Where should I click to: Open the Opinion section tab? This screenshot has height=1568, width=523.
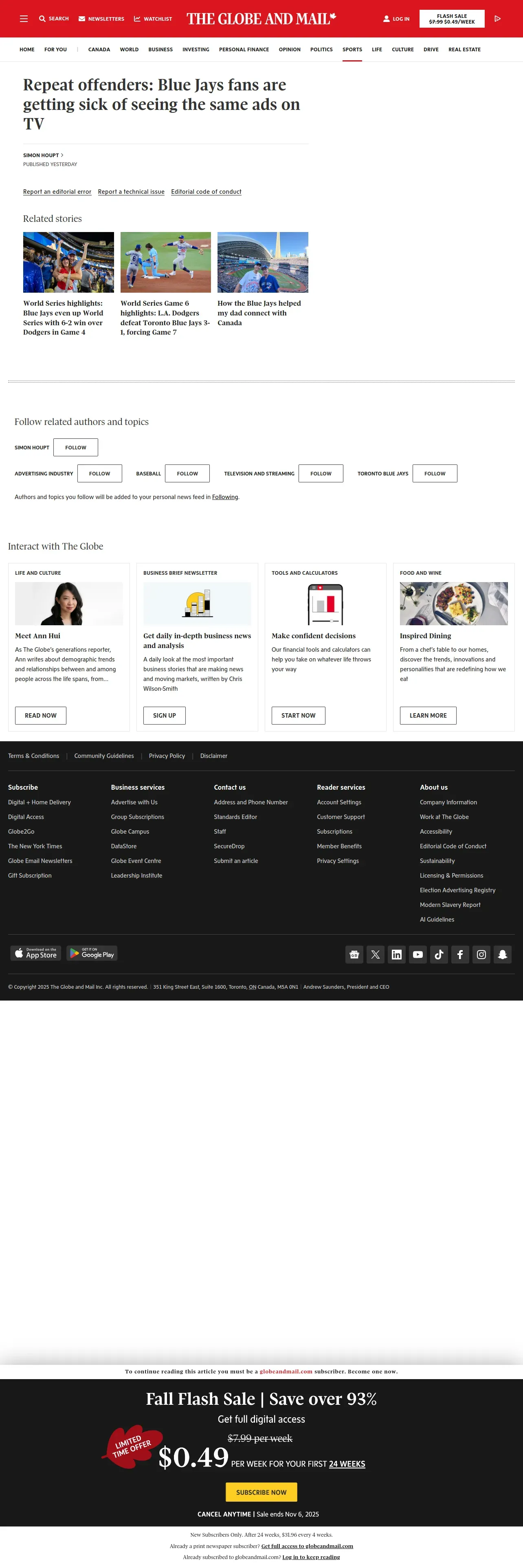[x=290, y=49]
